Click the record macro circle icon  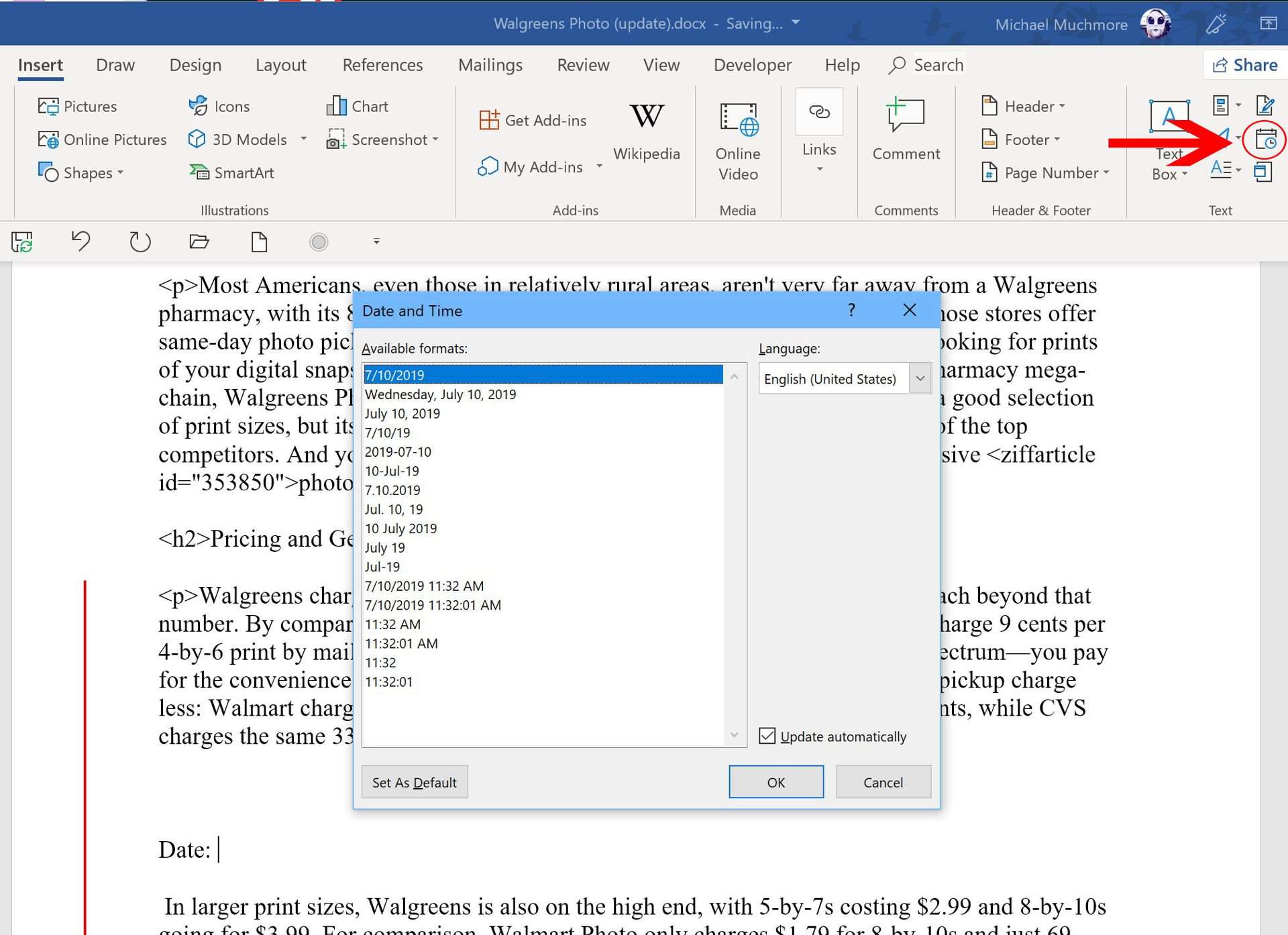point(319,241)
